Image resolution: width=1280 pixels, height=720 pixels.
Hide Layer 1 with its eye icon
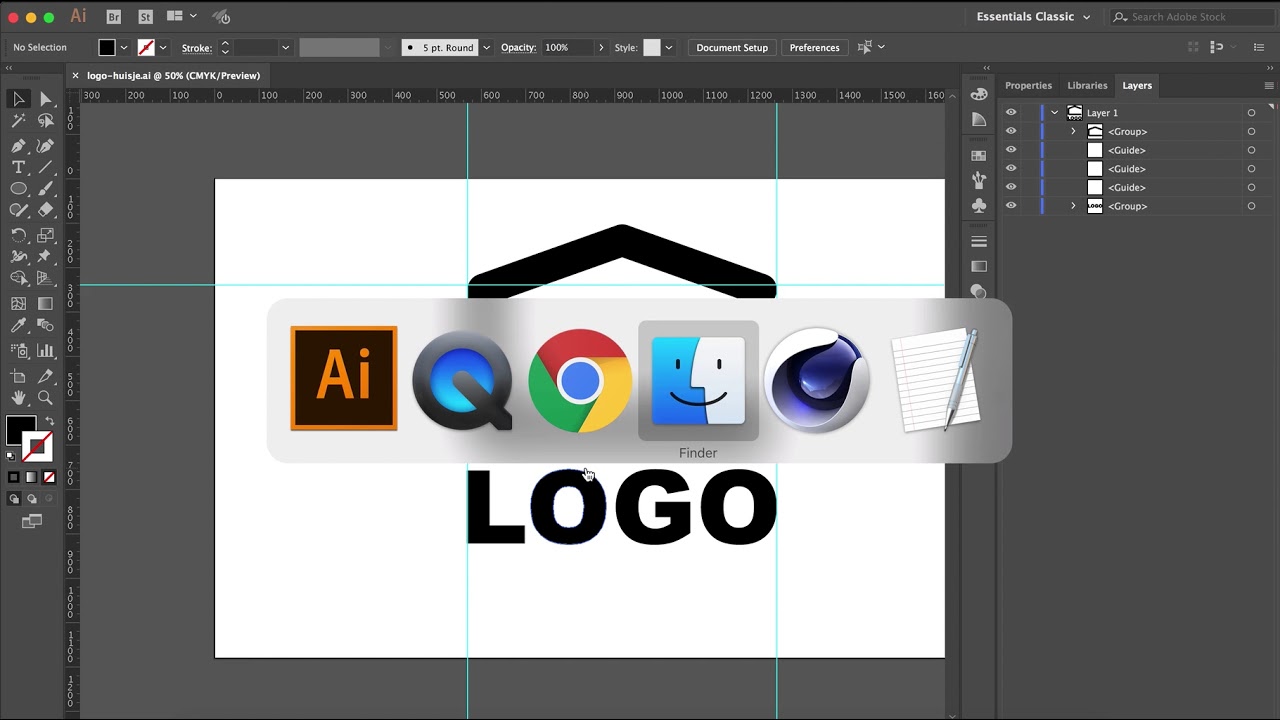tap(1011, 113)
